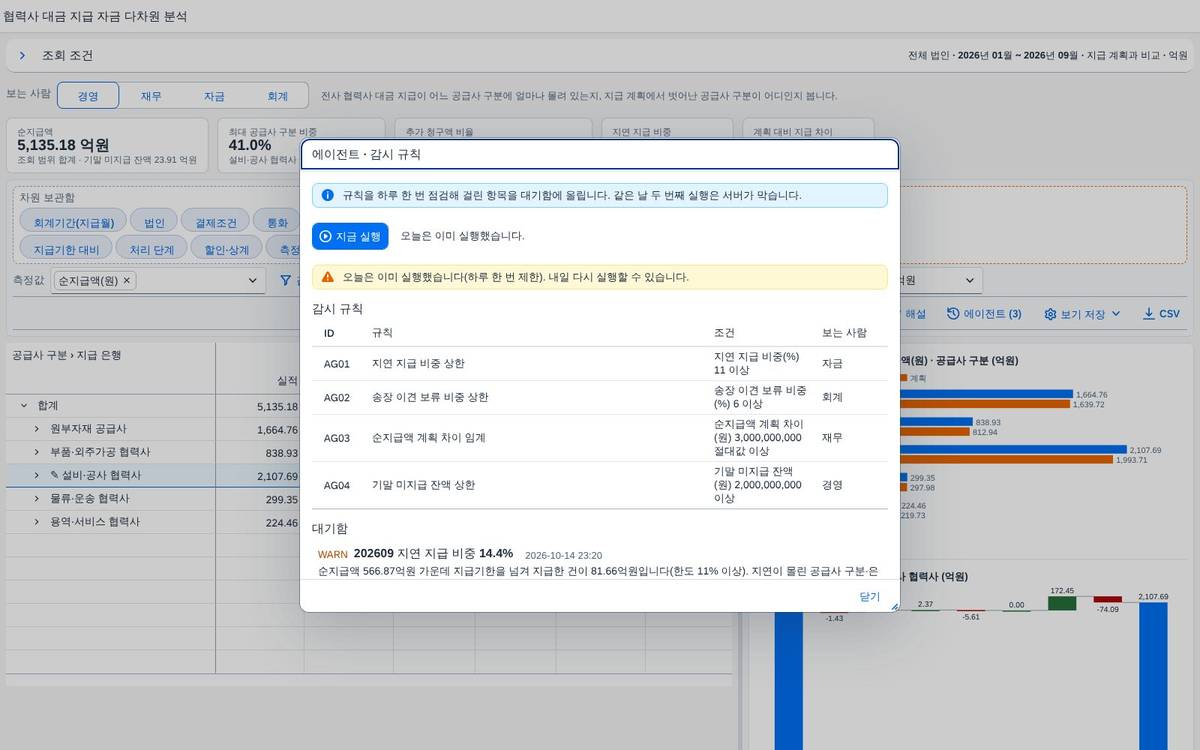Image resolution: width=1200 pixels, height=750 pixels.
Task: Open the 보기 저장 menu
Action: (1083, 314)
